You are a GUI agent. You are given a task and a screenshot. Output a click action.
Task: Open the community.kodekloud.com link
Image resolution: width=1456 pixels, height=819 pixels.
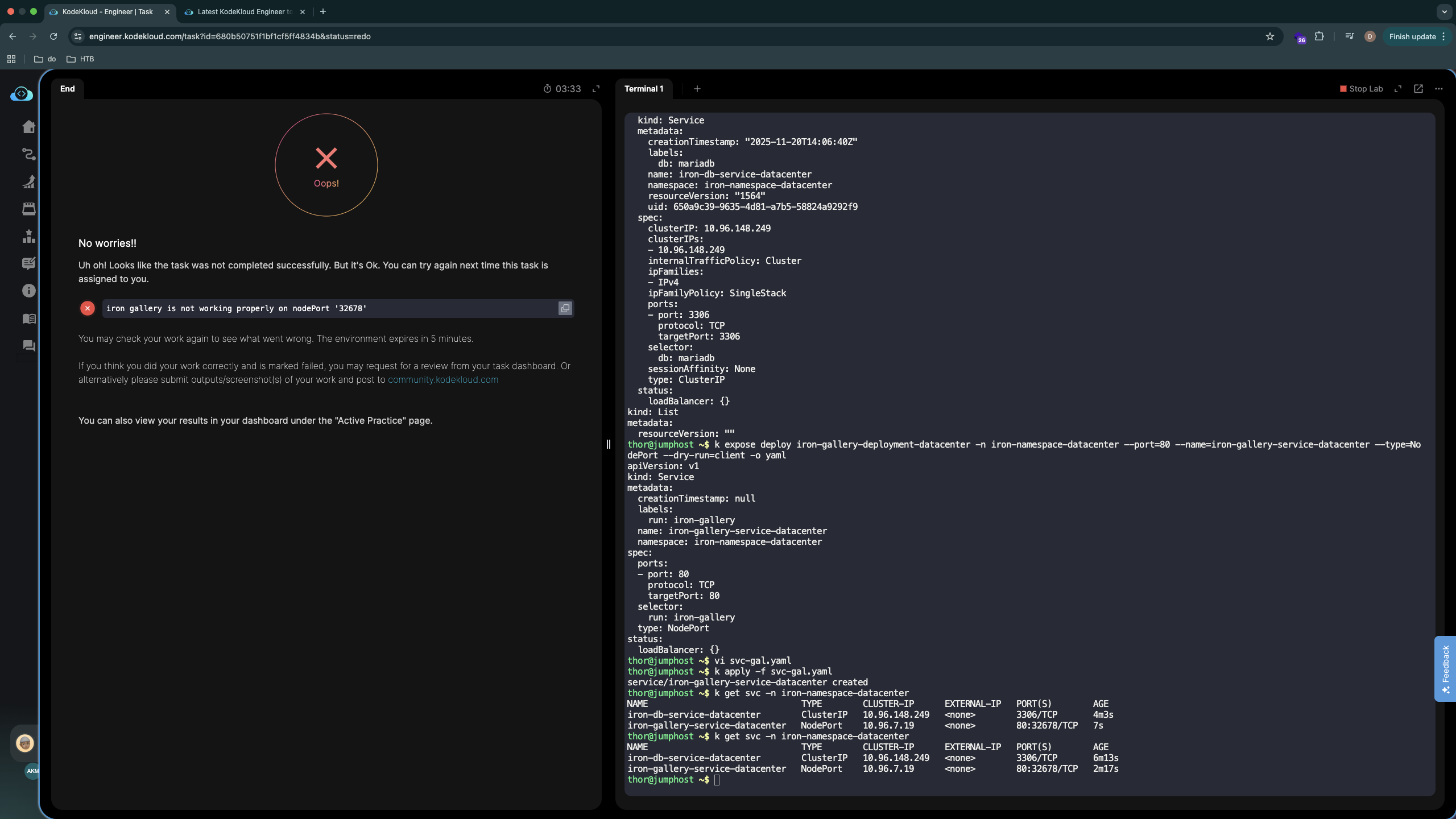click(x=442, y=380)
